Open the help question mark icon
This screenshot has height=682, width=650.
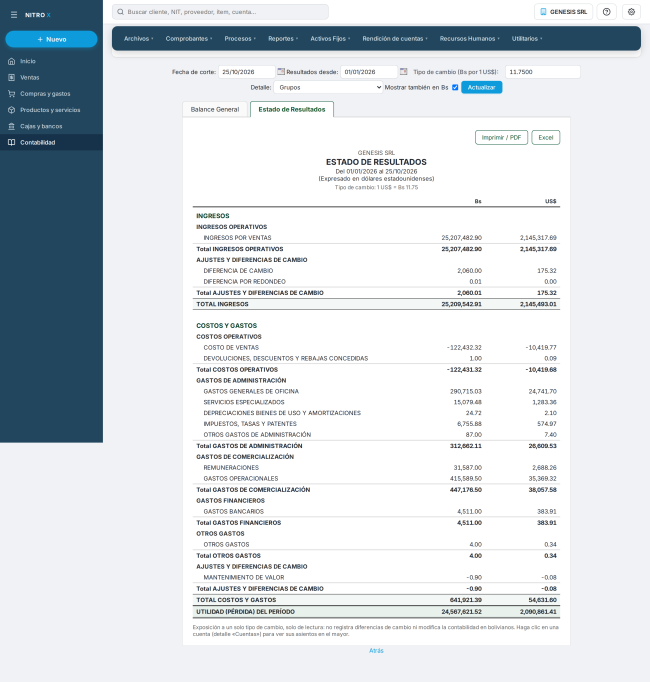[x=606, y=12]
